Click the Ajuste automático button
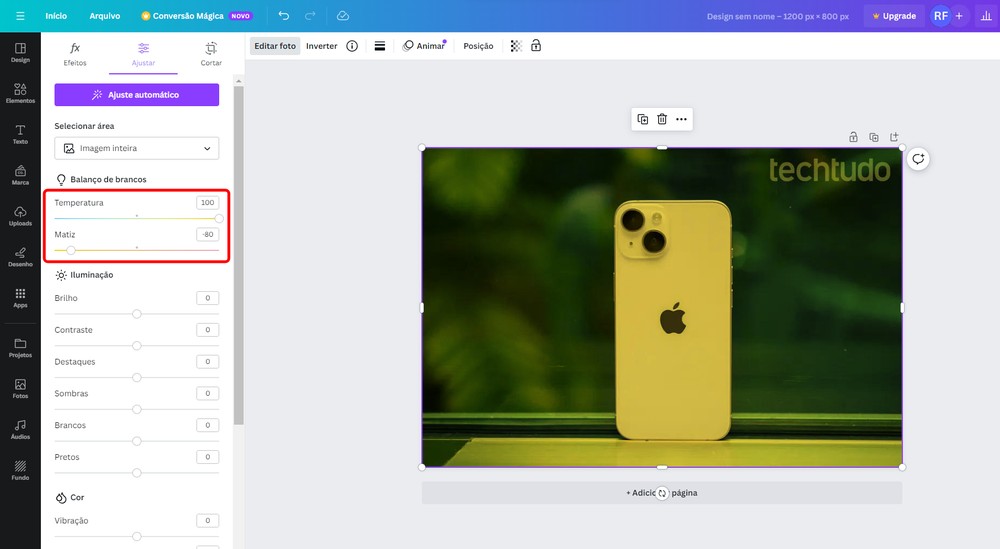Viewport: 1000px width, 549px height. pos(136,95)
